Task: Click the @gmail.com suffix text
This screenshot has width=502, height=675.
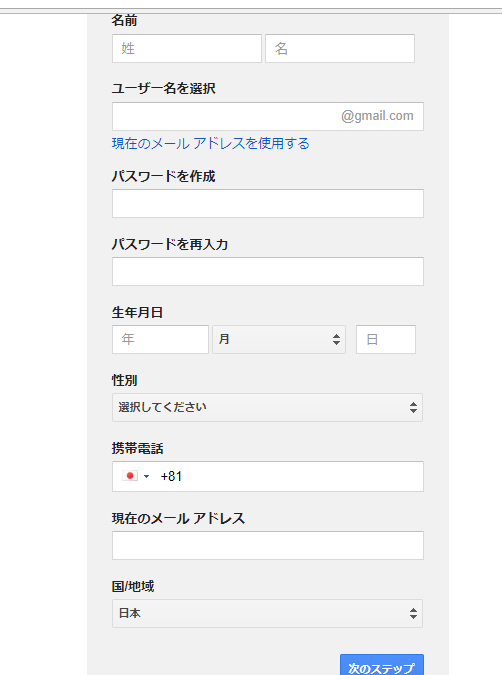Action: point(377,116)
